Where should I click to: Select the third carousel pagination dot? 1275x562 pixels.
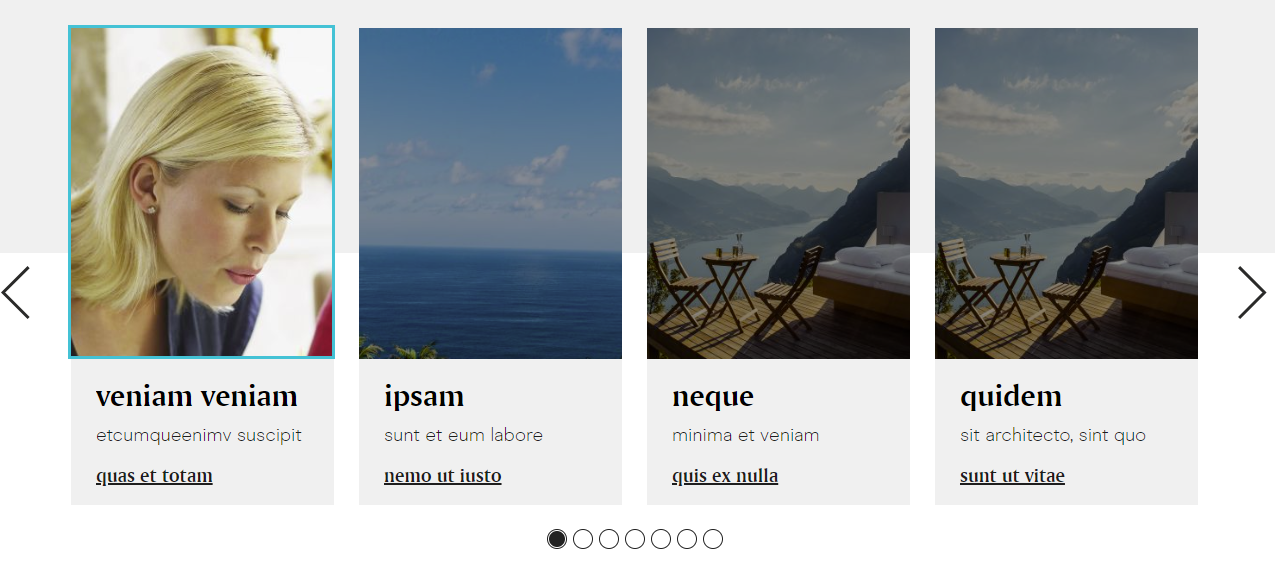click(609, 539)
